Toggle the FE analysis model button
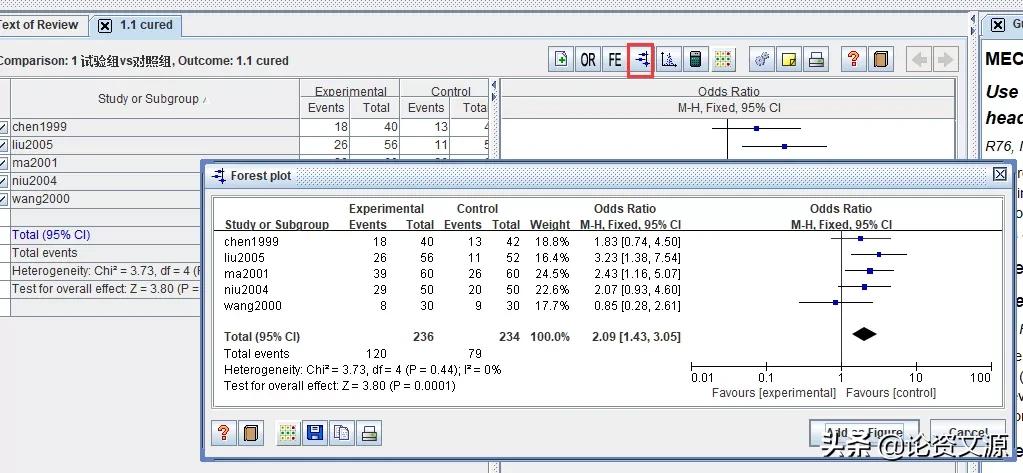Screen dimensions: 1023x473 point(614,60)
